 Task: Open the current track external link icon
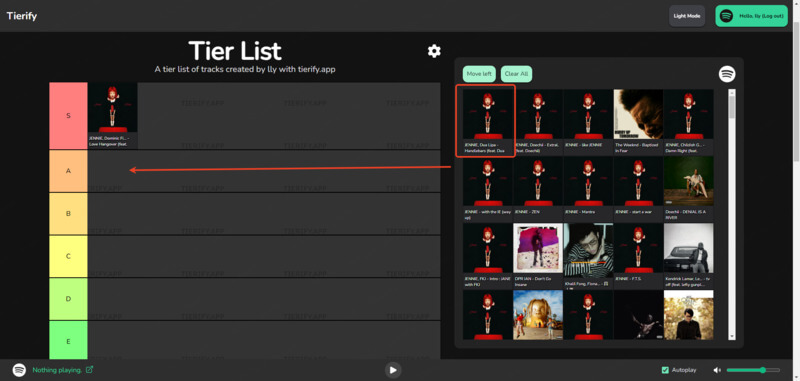pyautogui.click(x=90, y=370)
